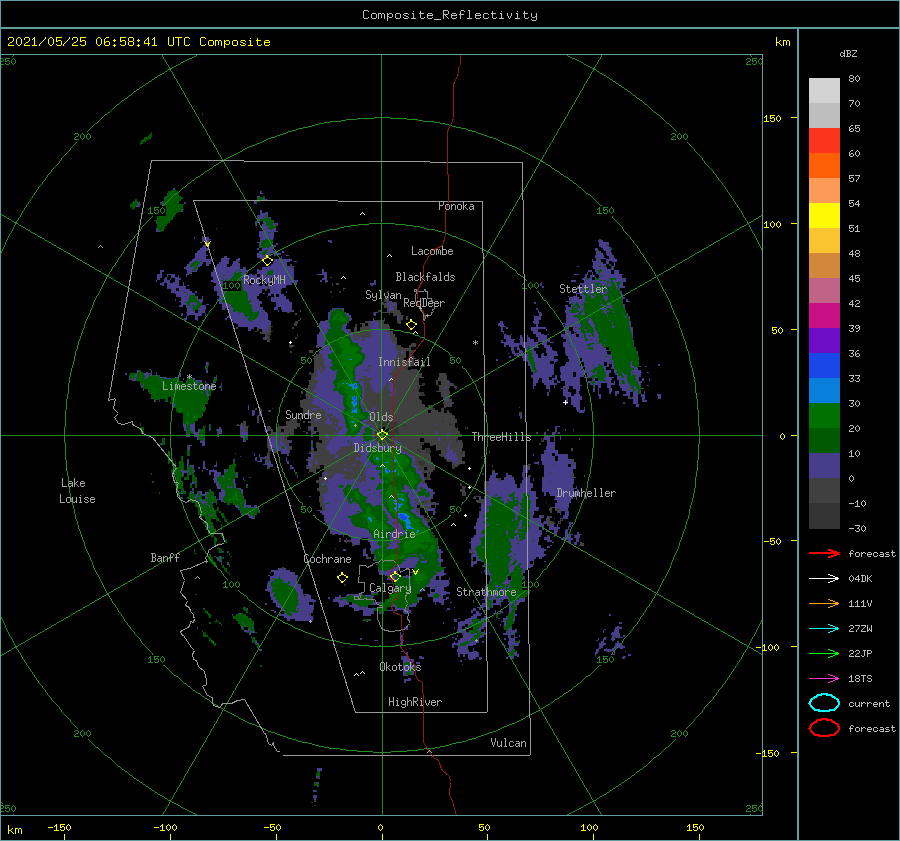Click the yellow diamond marker near RockyMH
Viewport: 900px width, 841px height.
(267, 261)
